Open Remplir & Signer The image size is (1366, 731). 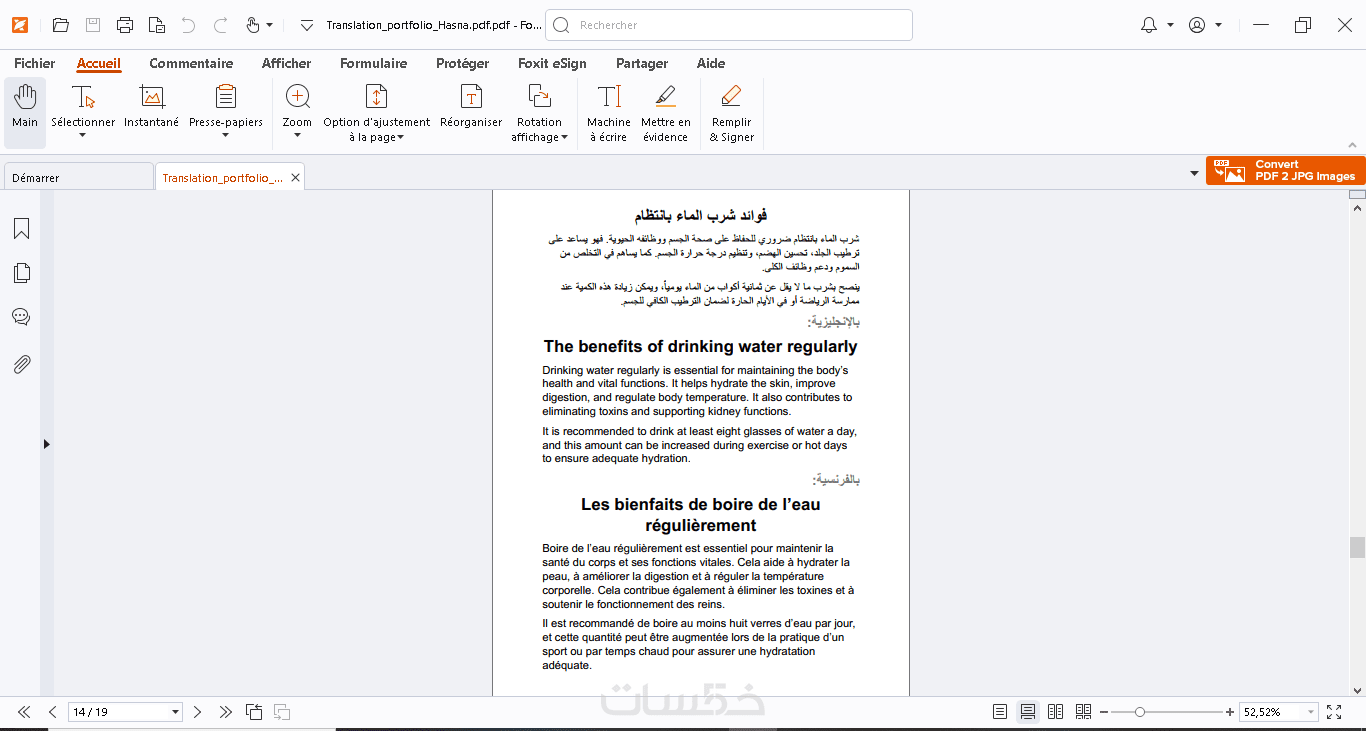732,113
